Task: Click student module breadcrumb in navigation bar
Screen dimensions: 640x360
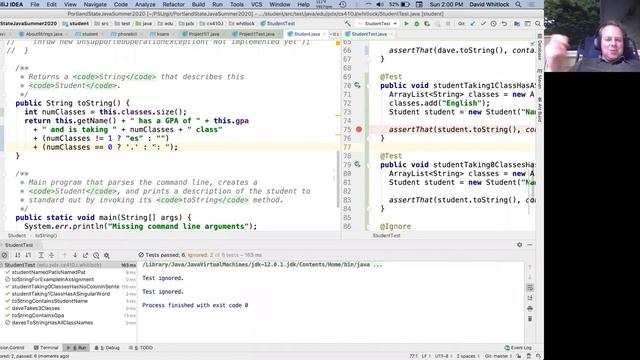Action: click(x=76, y=24)
